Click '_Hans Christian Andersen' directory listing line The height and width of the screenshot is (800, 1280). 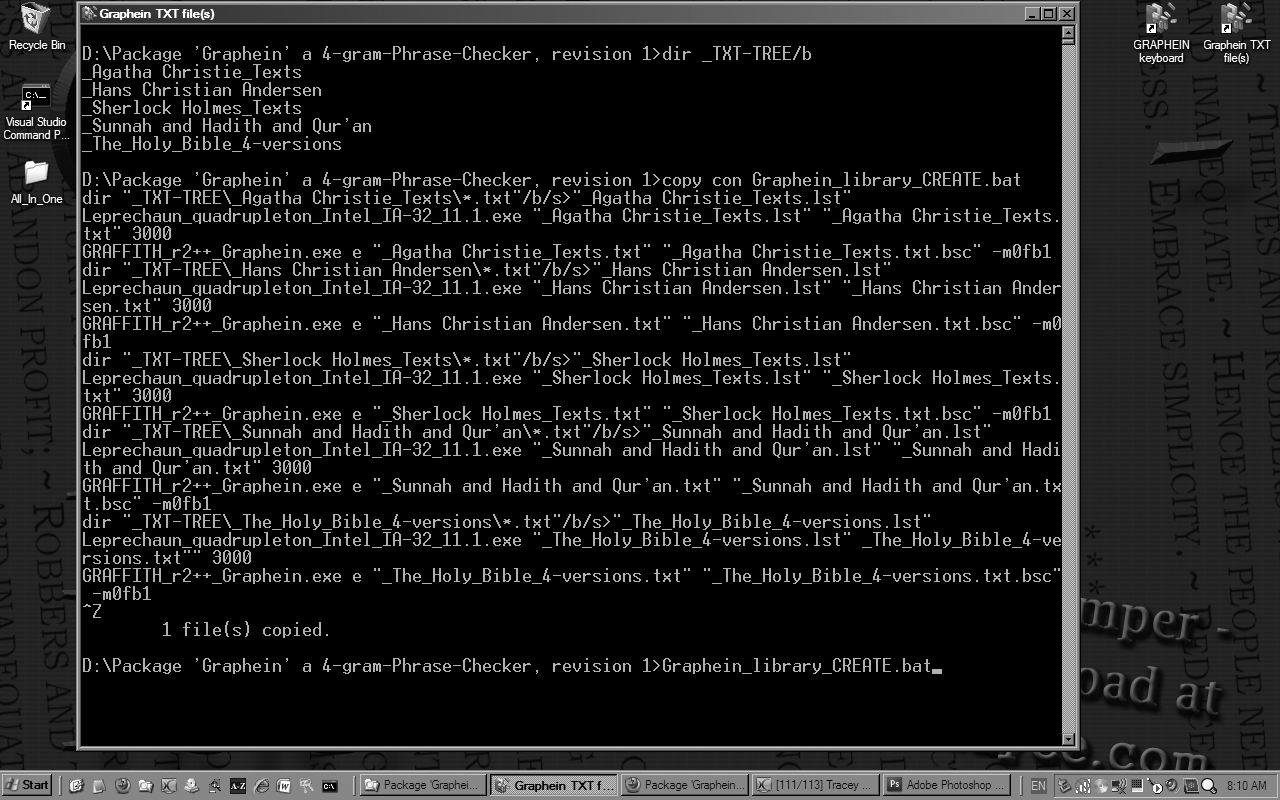202,90
